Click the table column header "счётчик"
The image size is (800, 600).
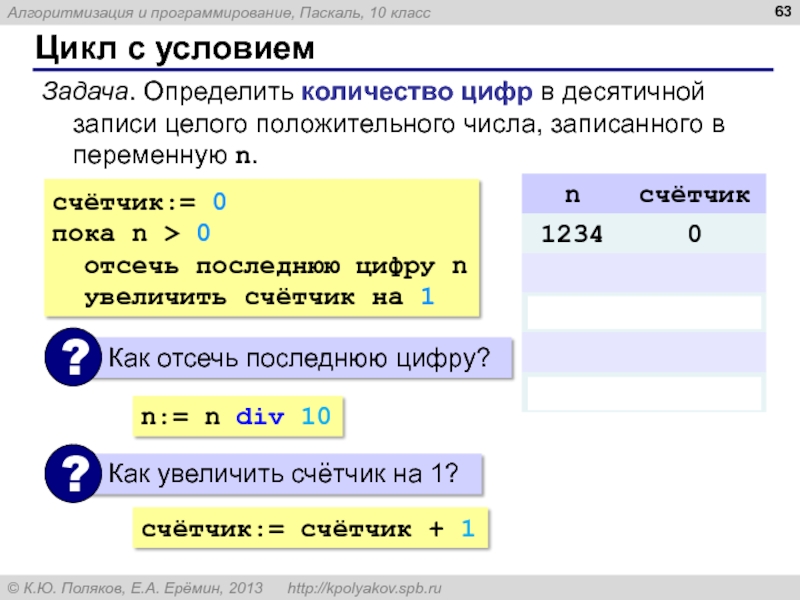click(695, 194)
